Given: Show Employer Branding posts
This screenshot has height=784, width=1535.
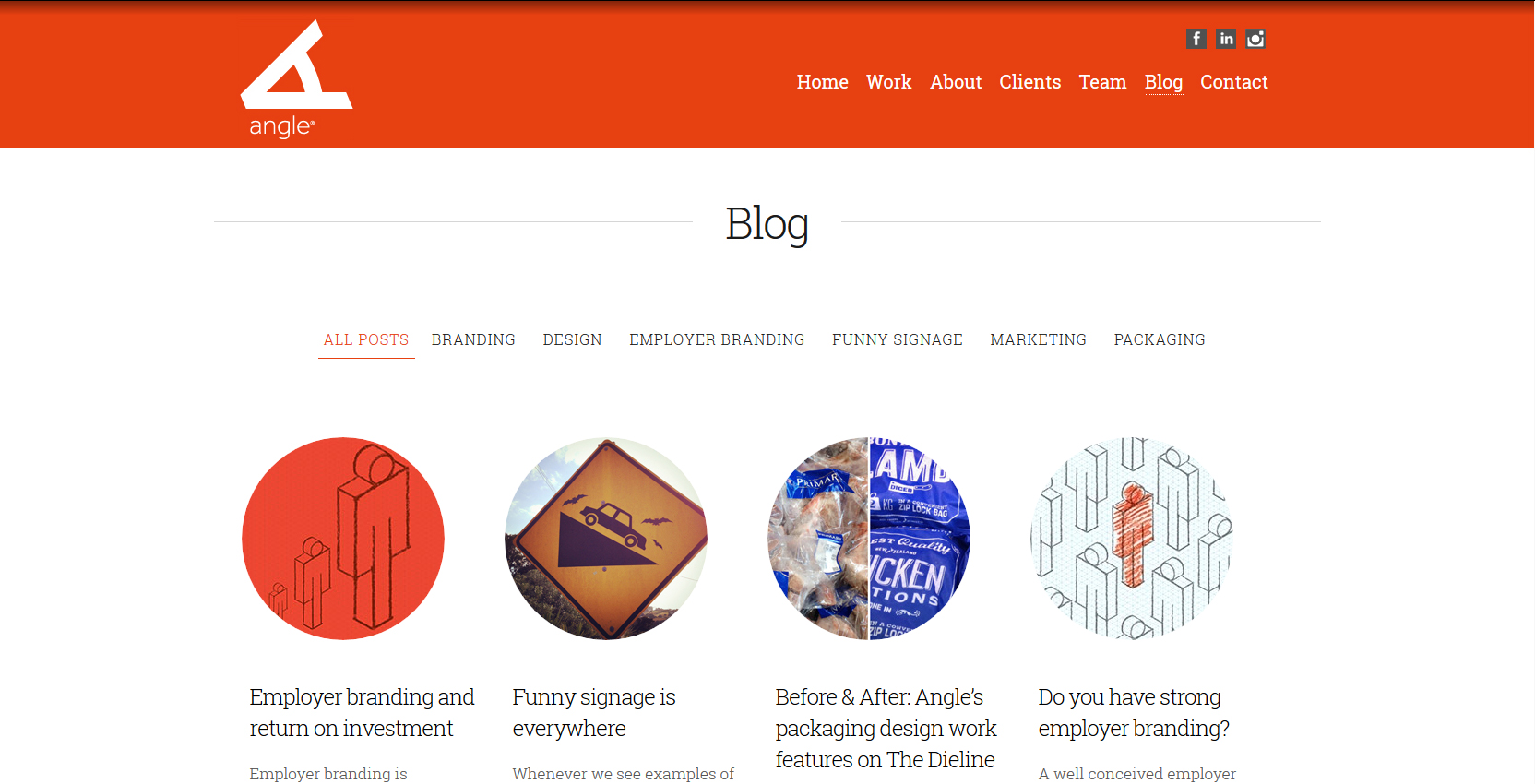Looking at the screenshot, I should tap(717, 339).
